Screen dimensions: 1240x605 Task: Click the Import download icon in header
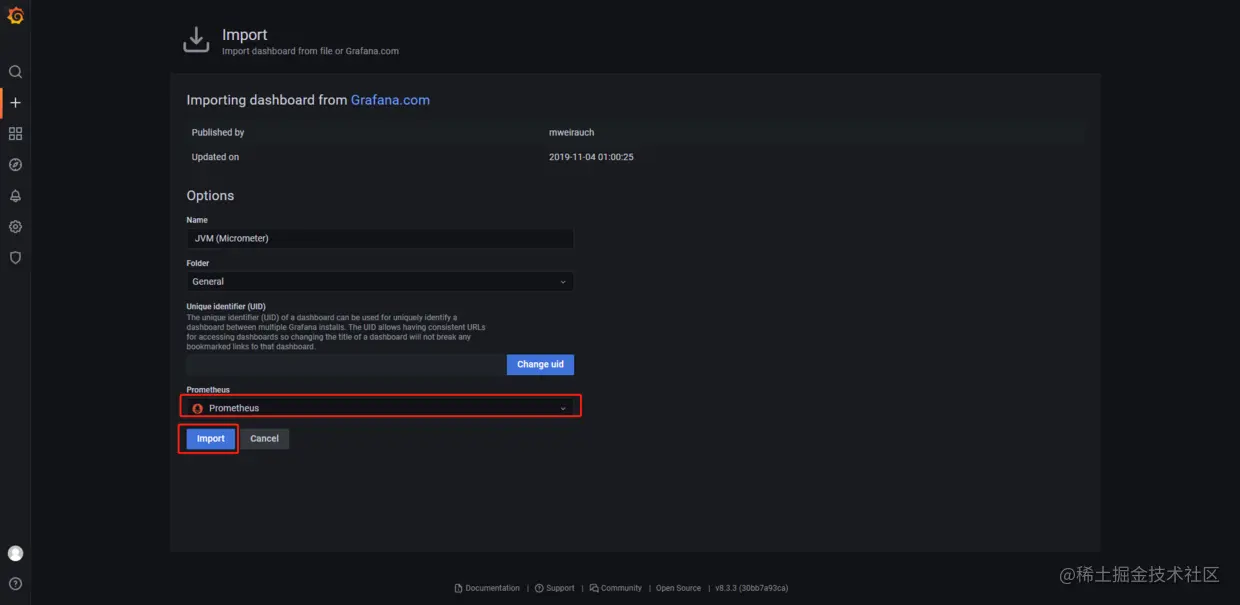pyautogui.click(x=196, y=40)
